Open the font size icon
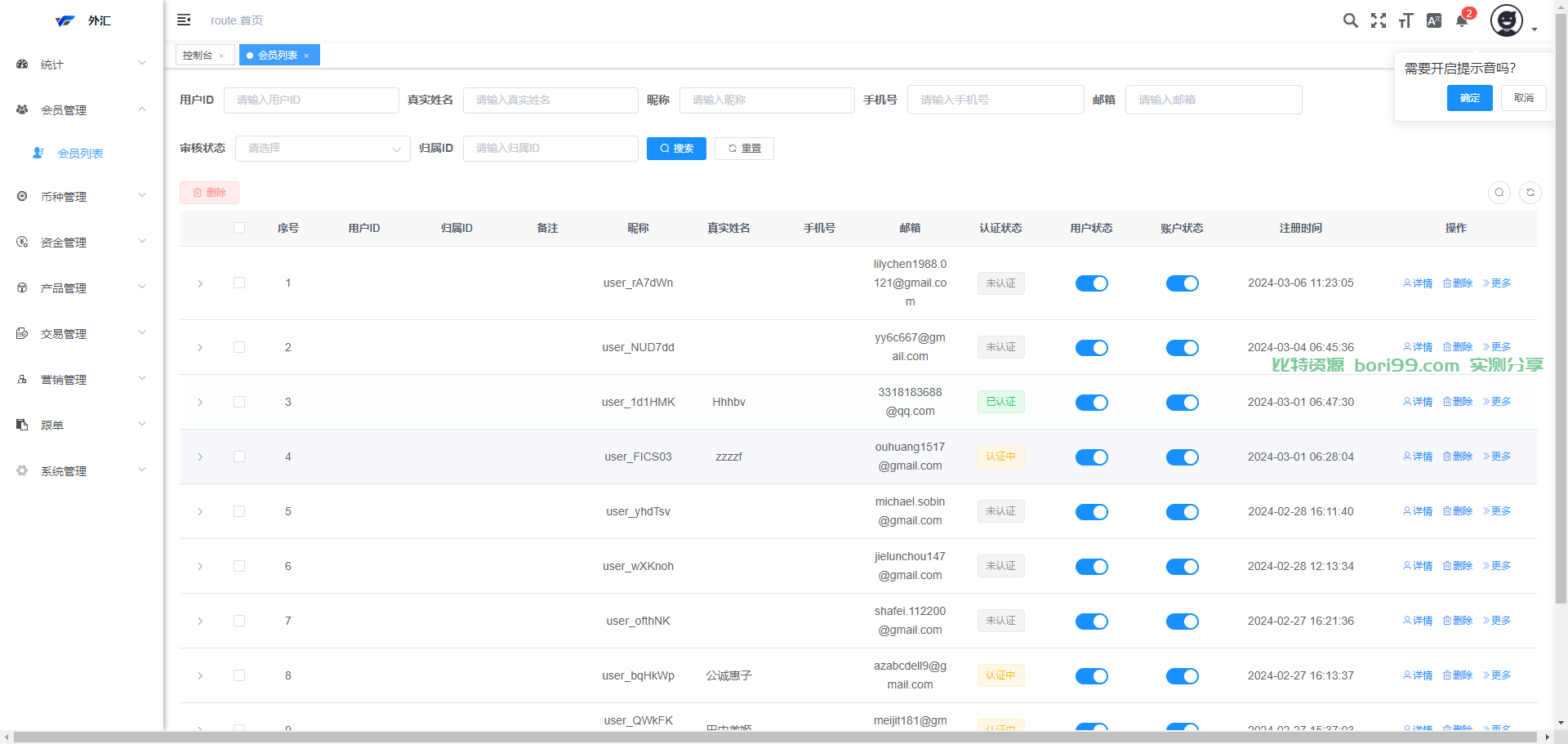Viewport: 1568px width, 744px height. point(1405,20)
